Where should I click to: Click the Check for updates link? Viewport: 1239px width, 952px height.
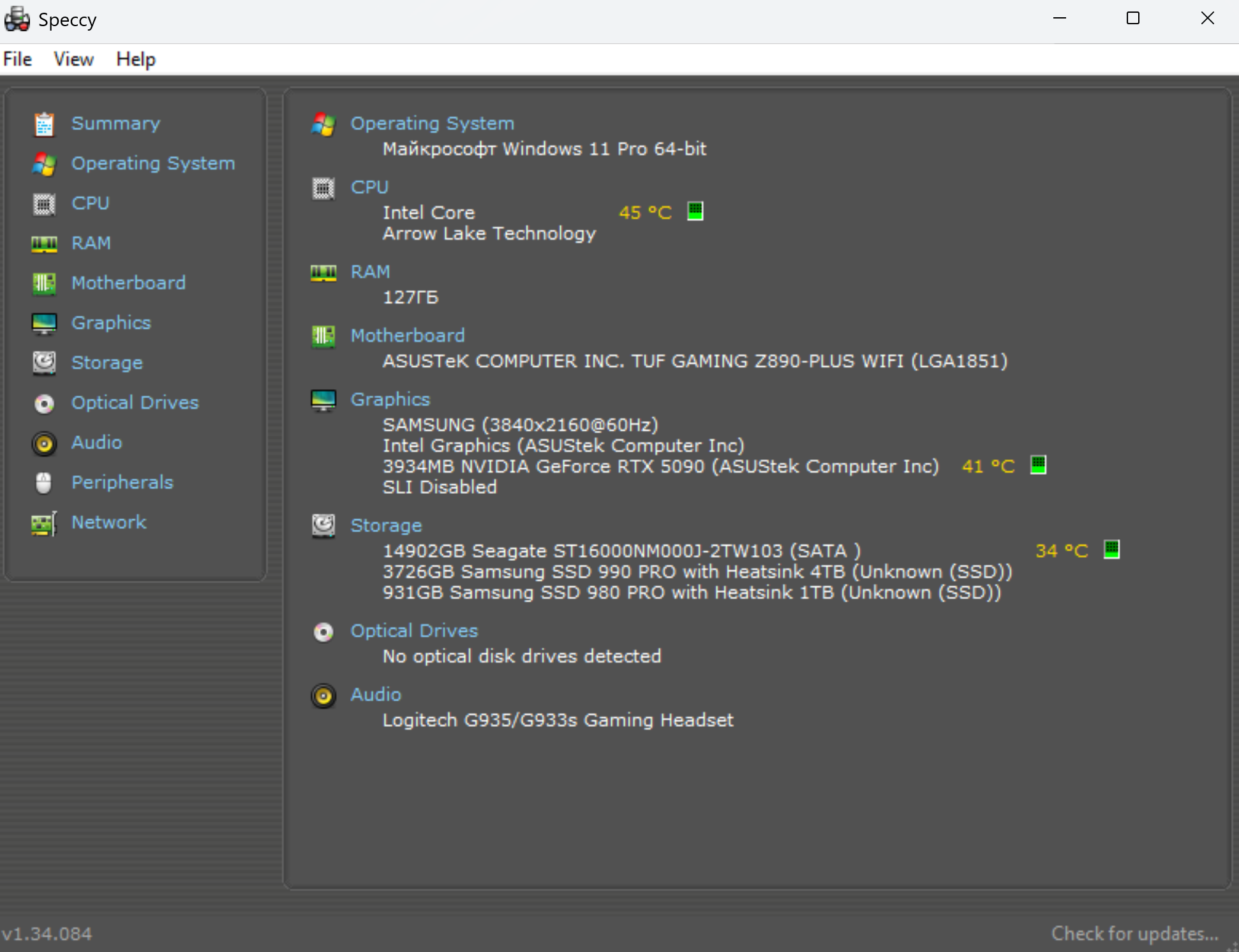point(1135,933)
